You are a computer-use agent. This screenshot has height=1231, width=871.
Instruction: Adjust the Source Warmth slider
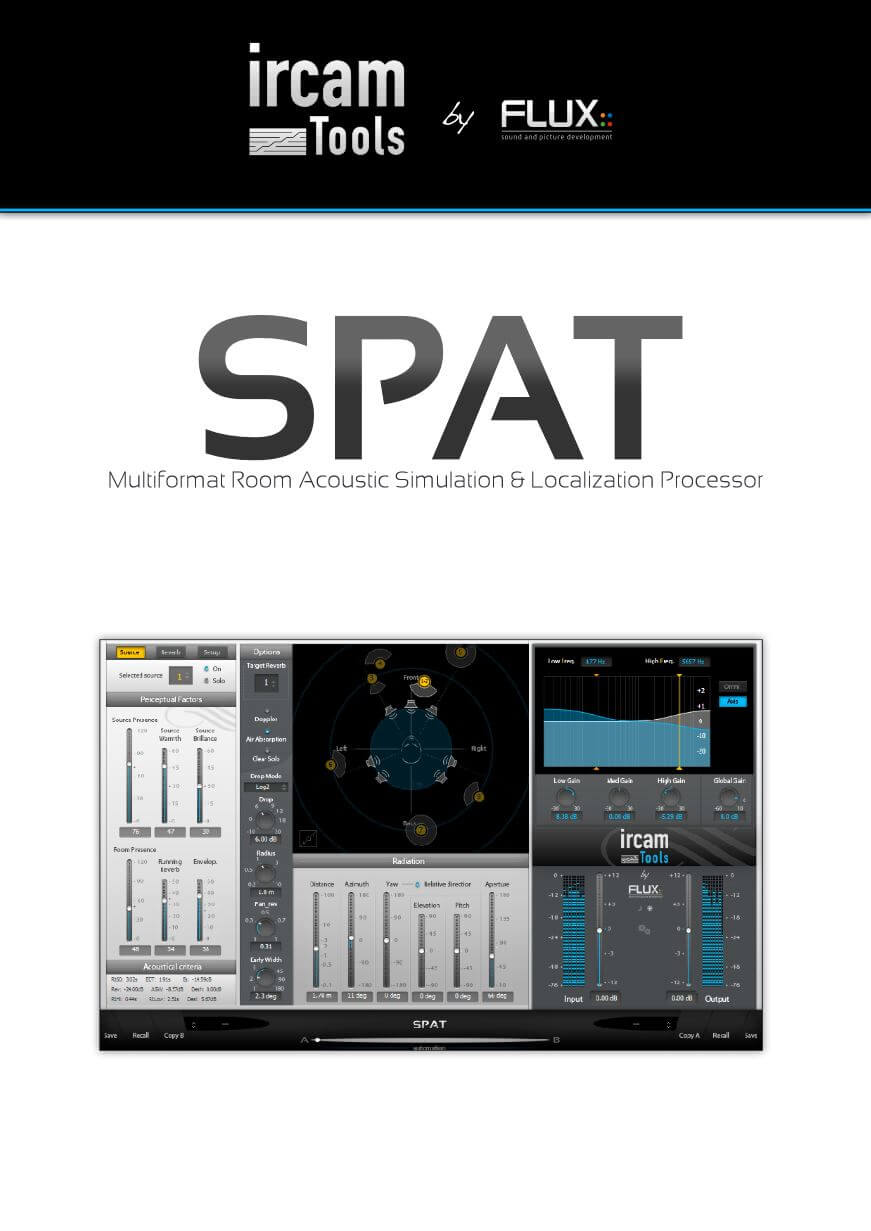coord(165,784)
